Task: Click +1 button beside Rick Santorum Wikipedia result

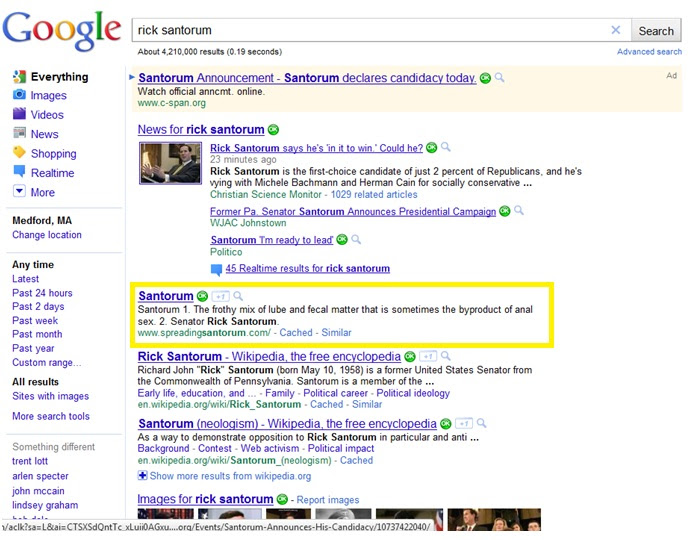Action: 428,356
